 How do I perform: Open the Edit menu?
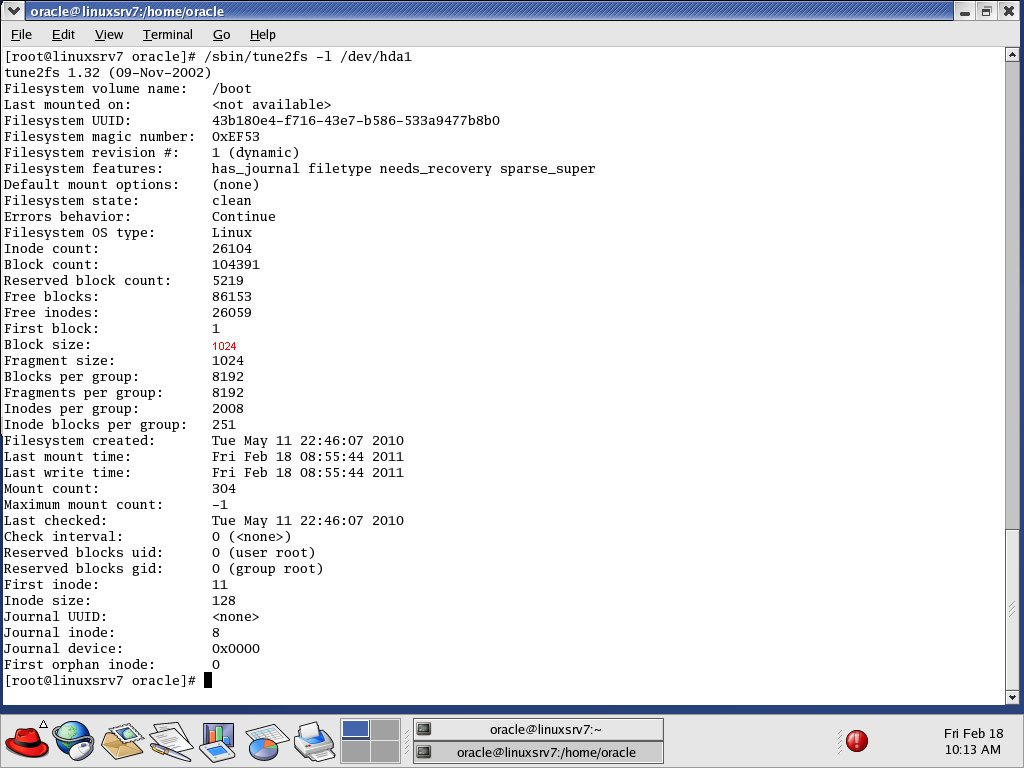point(63,34)
